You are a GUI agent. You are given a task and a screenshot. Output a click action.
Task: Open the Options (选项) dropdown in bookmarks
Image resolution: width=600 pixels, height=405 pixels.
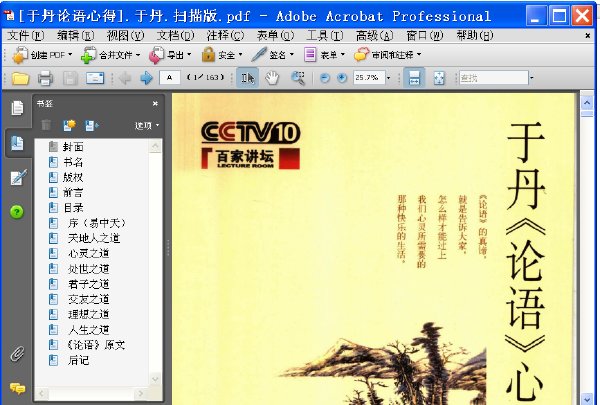[x=147, y=125]
